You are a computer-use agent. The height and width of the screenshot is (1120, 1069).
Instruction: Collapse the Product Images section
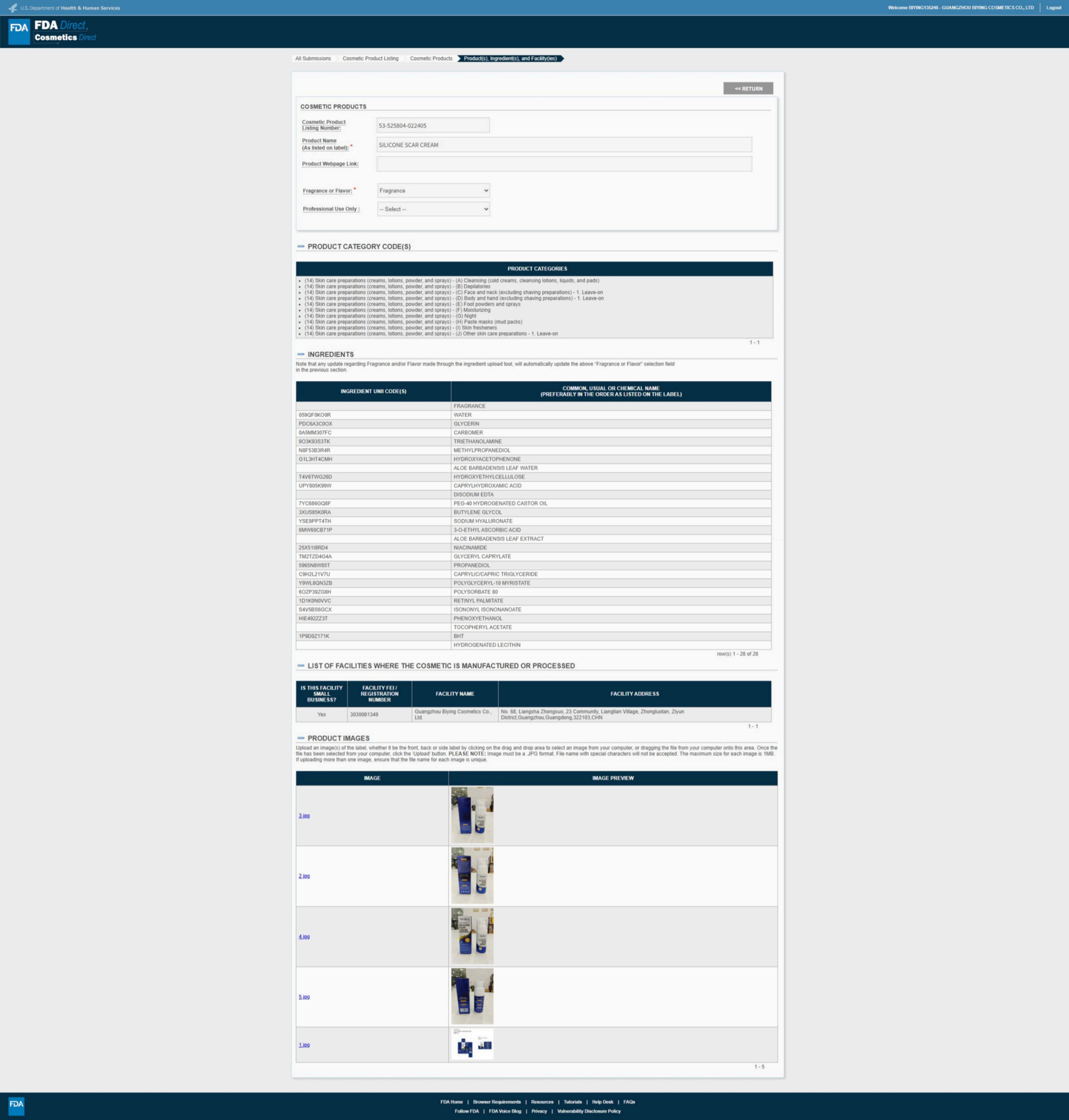pyautogui.click(x=301, y=738)
